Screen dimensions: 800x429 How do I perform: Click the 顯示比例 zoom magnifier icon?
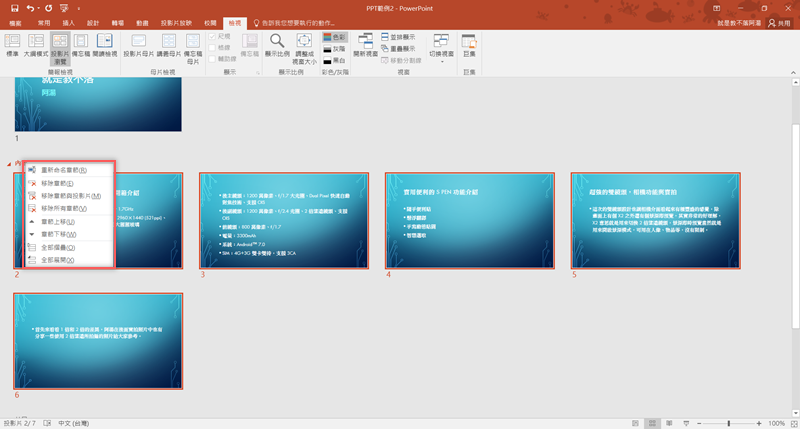(276, 46)
